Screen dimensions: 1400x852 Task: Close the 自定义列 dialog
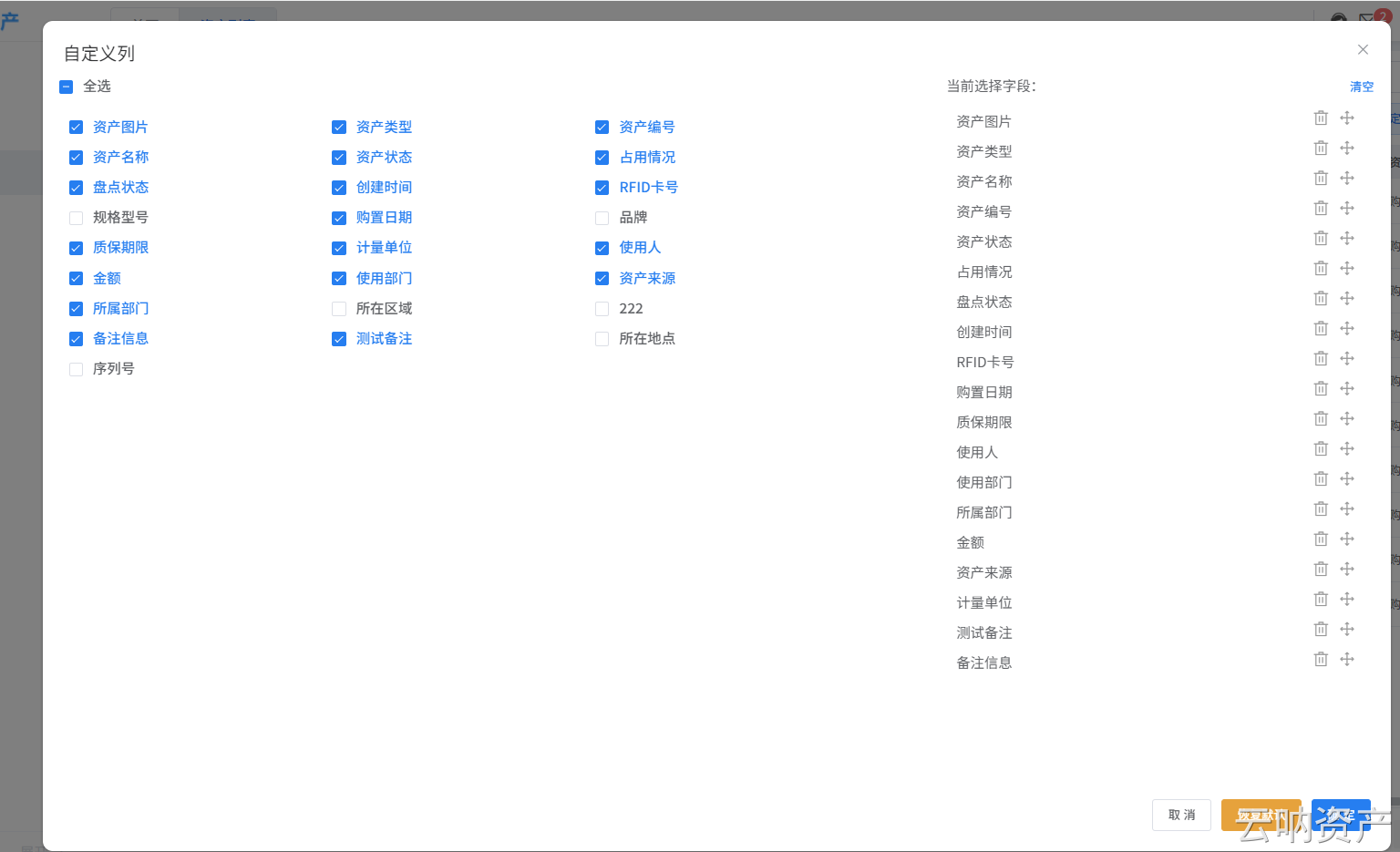(x=1363, y=49)
